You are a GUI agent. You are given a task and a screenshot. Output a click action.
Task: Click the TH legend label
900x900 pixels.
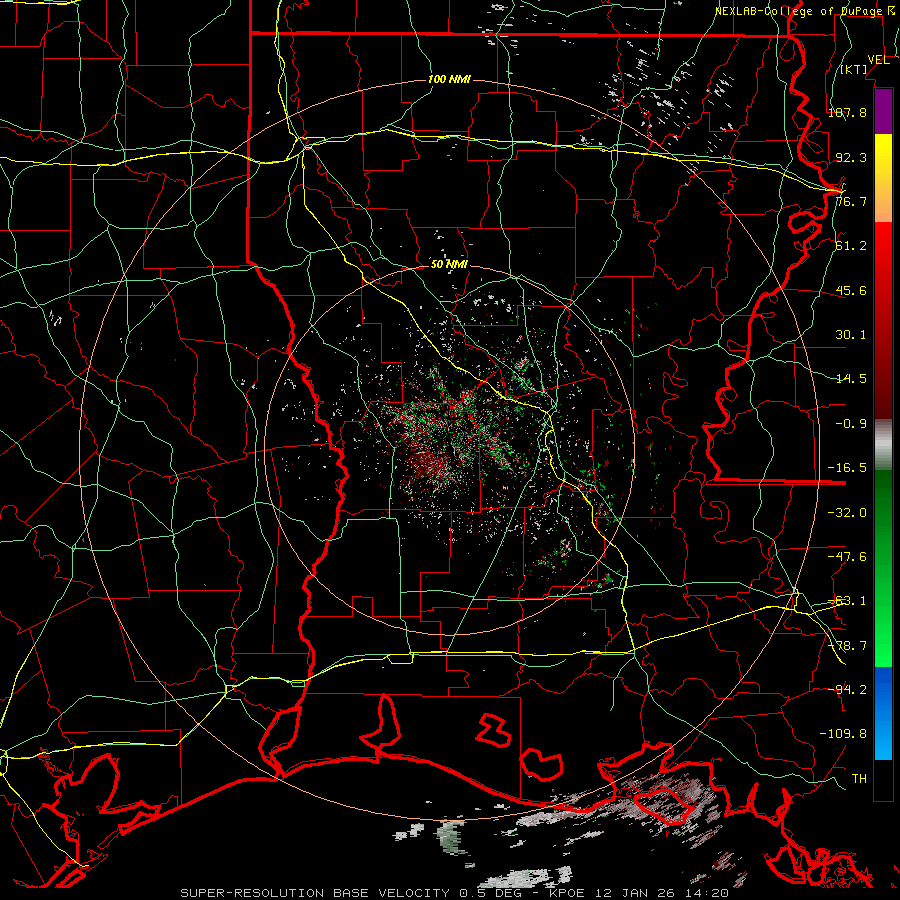tap(859, 779)
